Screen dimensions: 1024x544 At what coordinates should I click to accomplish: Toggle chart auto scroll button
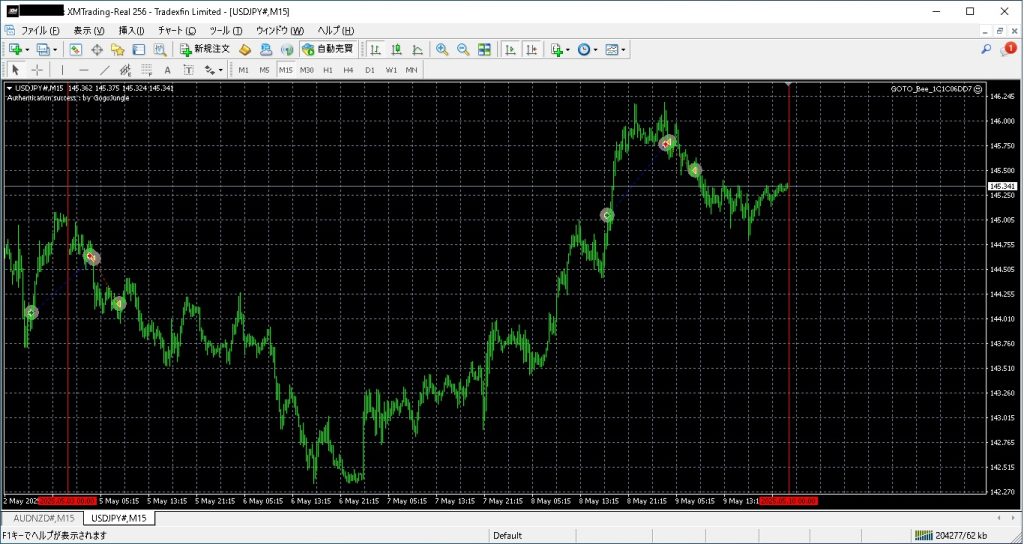coord(510,49)
